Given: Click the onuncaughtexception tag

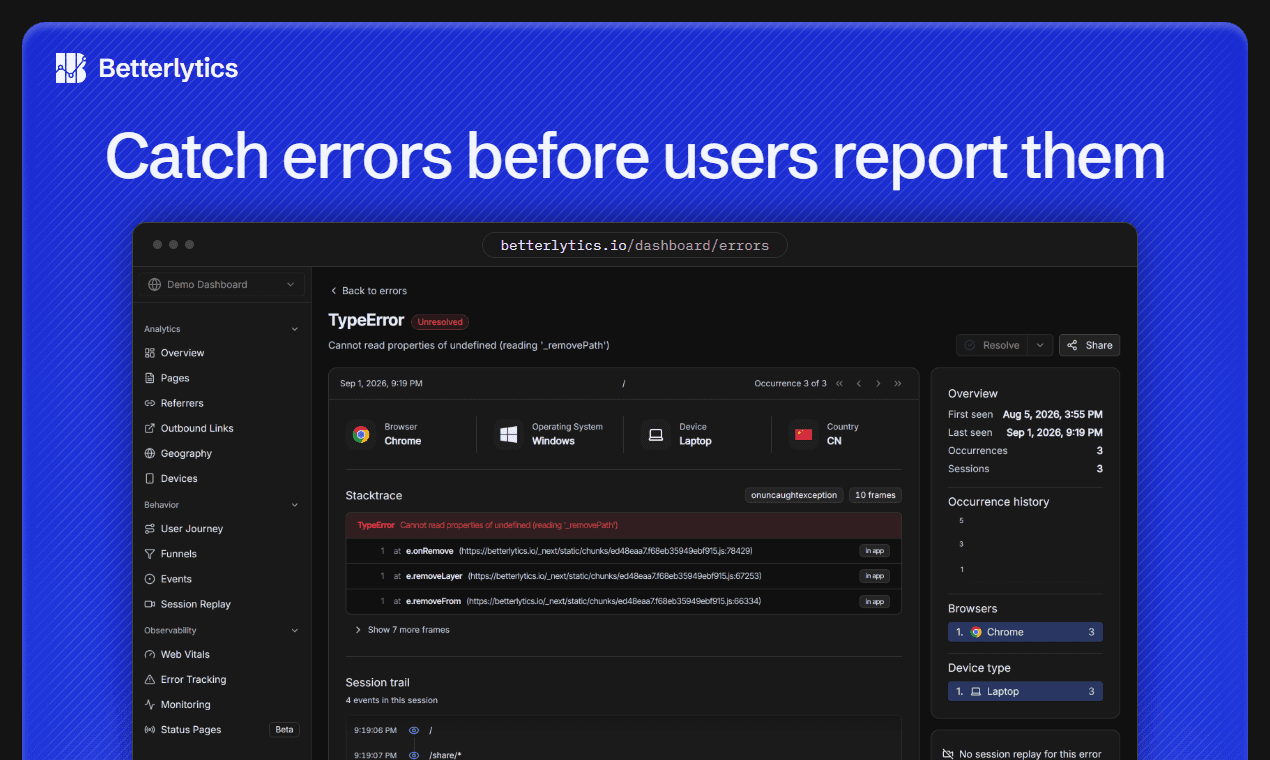Looking at the screenshot, I should click(x=794, y=495).
